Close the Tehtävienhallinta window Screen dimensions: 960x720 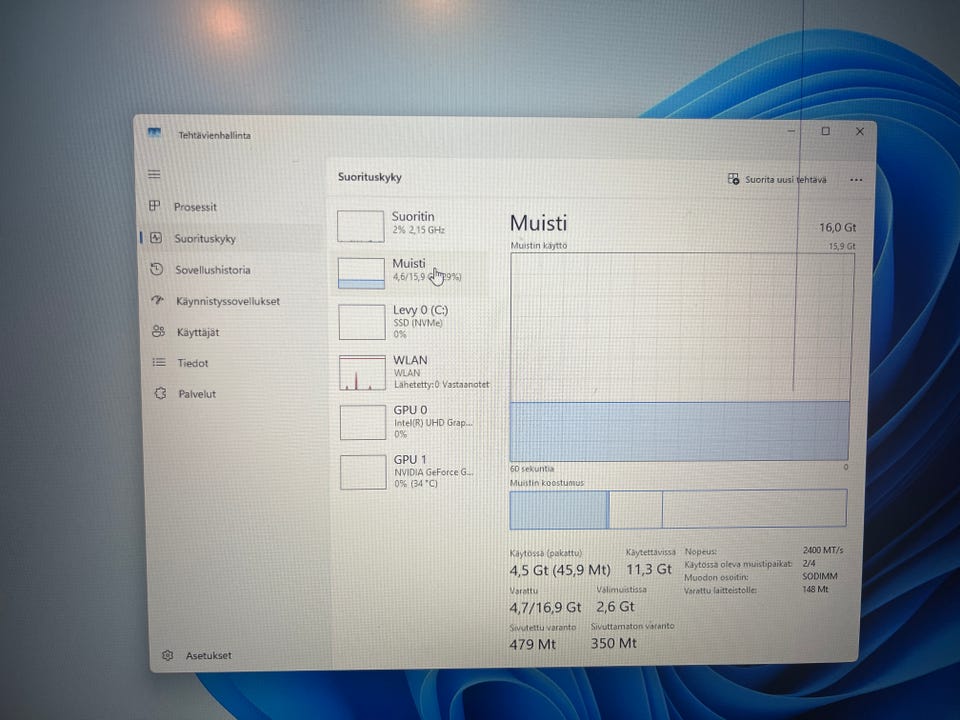860,132
